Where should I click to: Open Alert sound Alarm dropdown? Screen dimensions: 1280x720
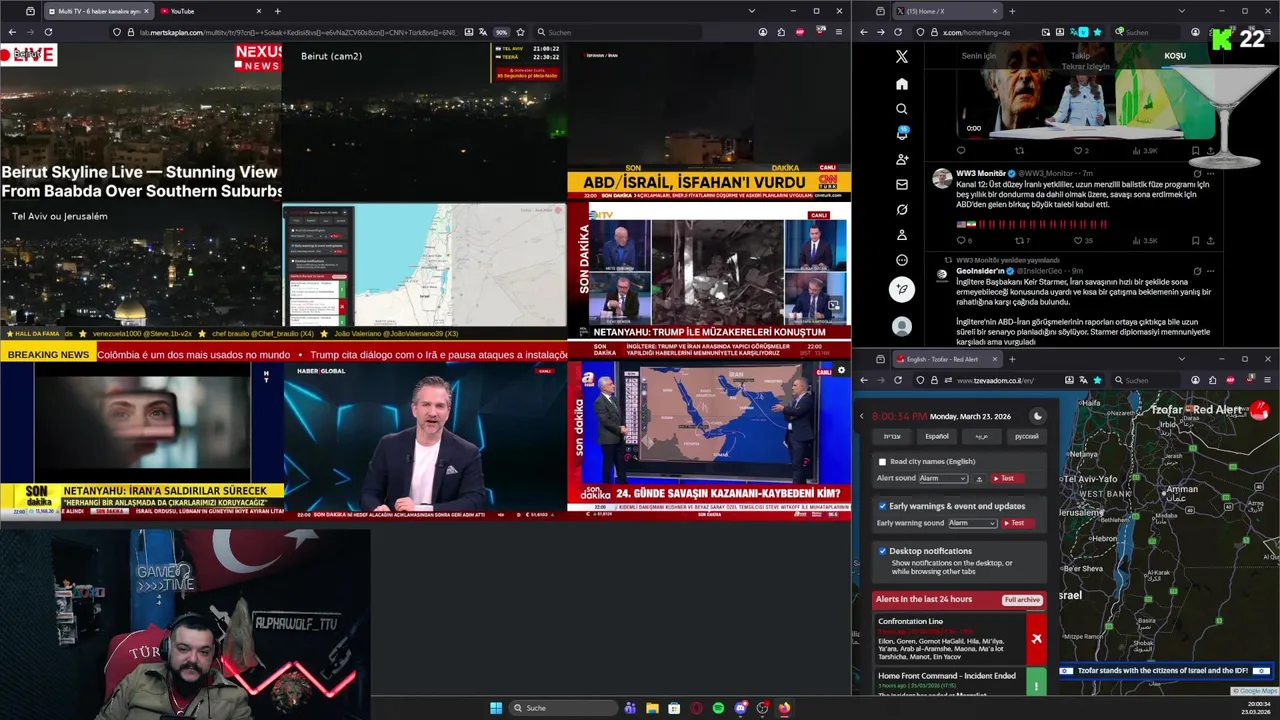point(943,479)
